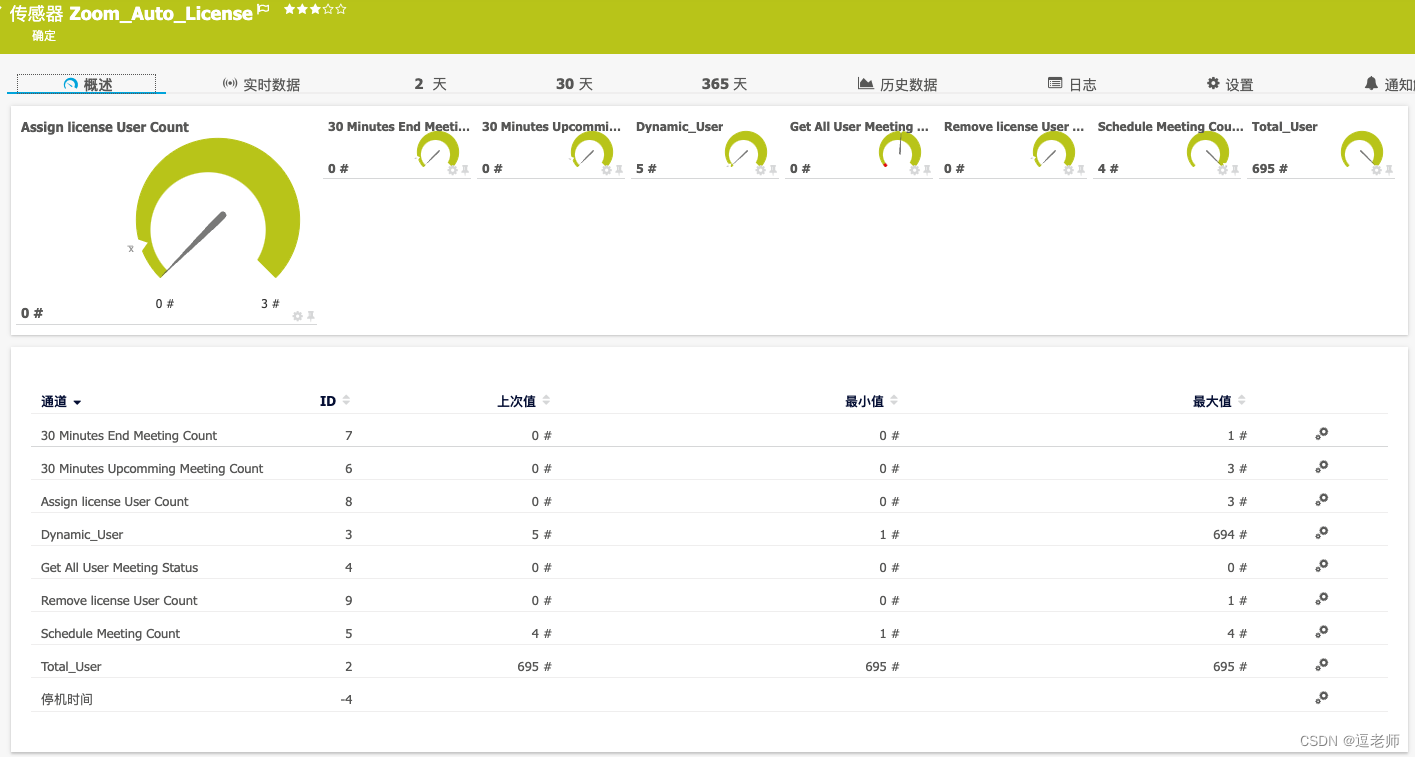Switch to the 概述 overview tab

[x=87, y=84]
